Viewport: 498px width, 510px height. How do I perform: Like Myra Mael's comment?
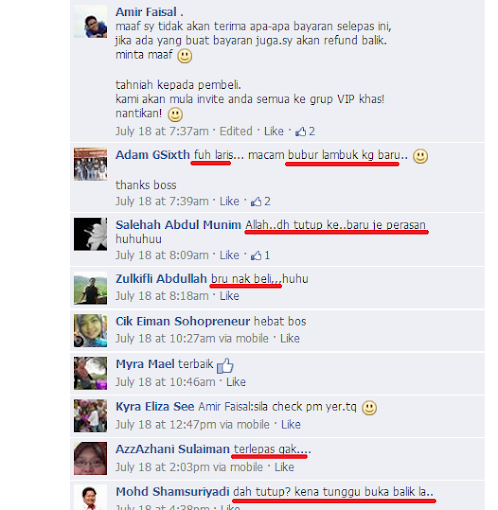tap(236, 382)
